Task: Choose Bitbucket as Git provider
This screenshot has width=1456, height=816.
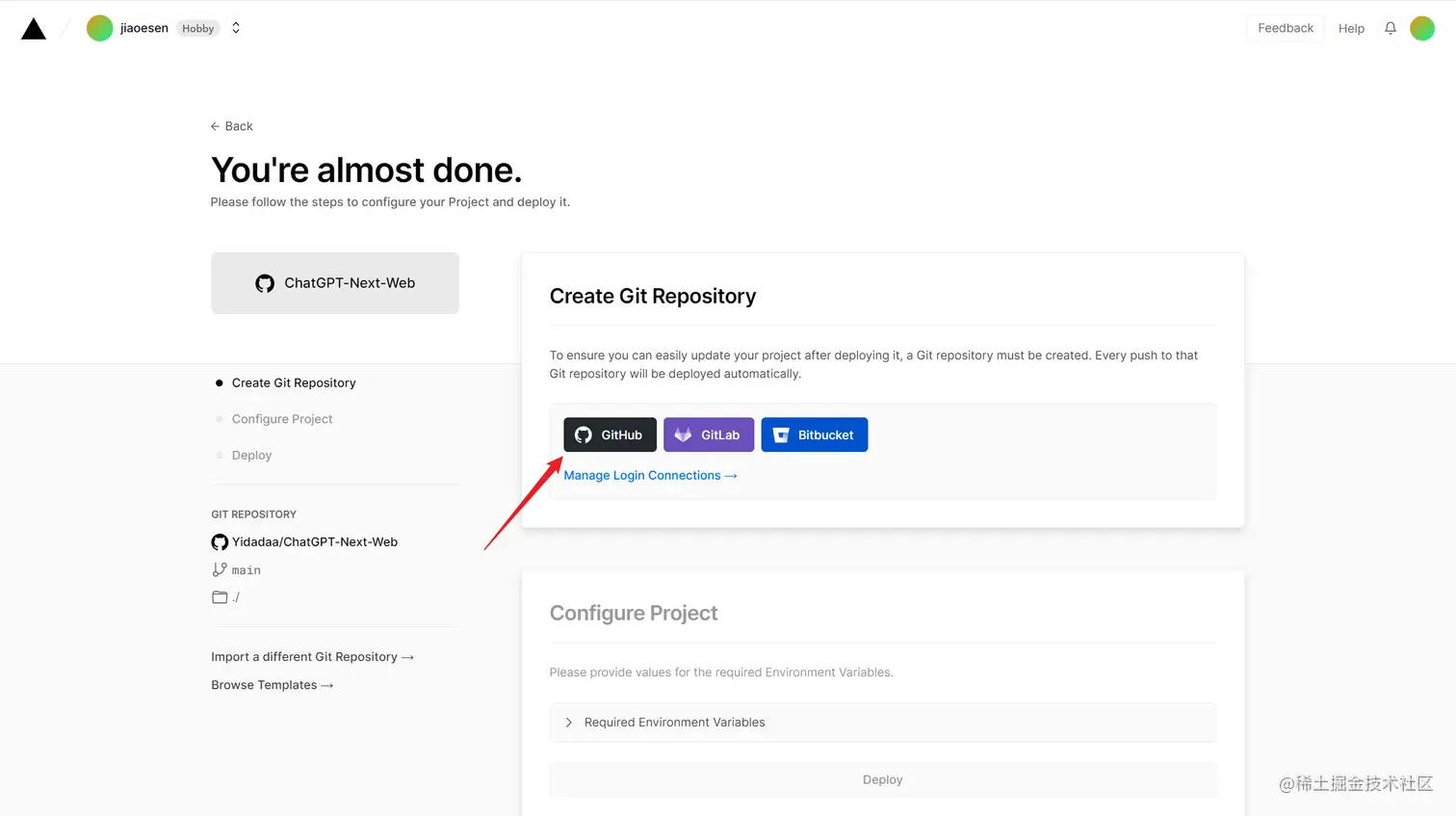Action: pos(815,434)
